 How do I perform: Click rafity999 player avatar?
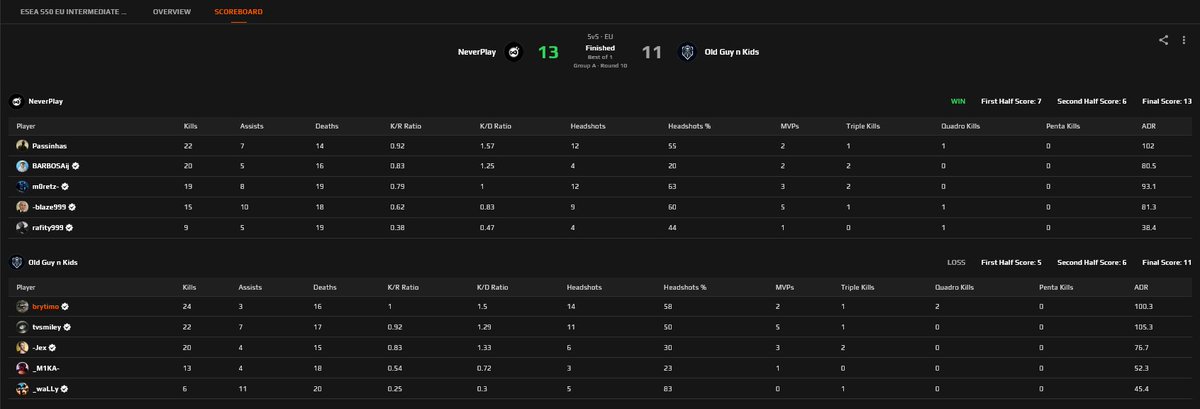coord(22,228)
